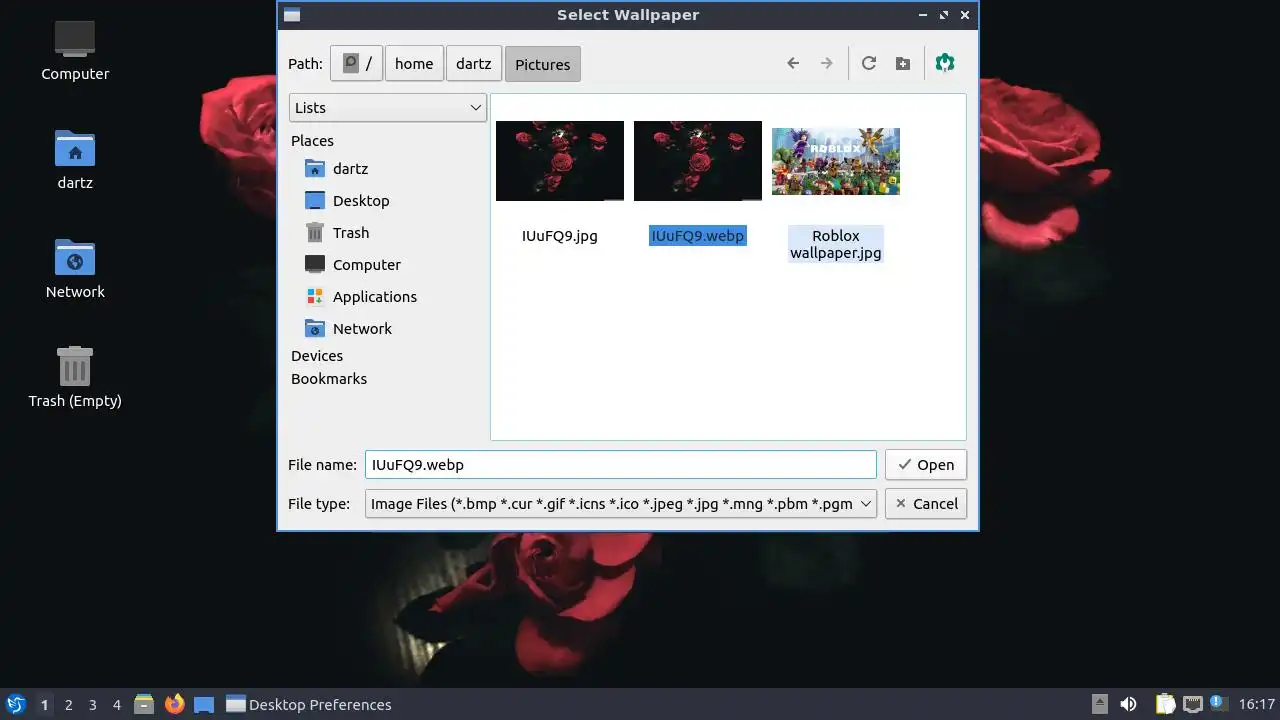Click the green hidden-files icon in toolbar

pos(945,63)
